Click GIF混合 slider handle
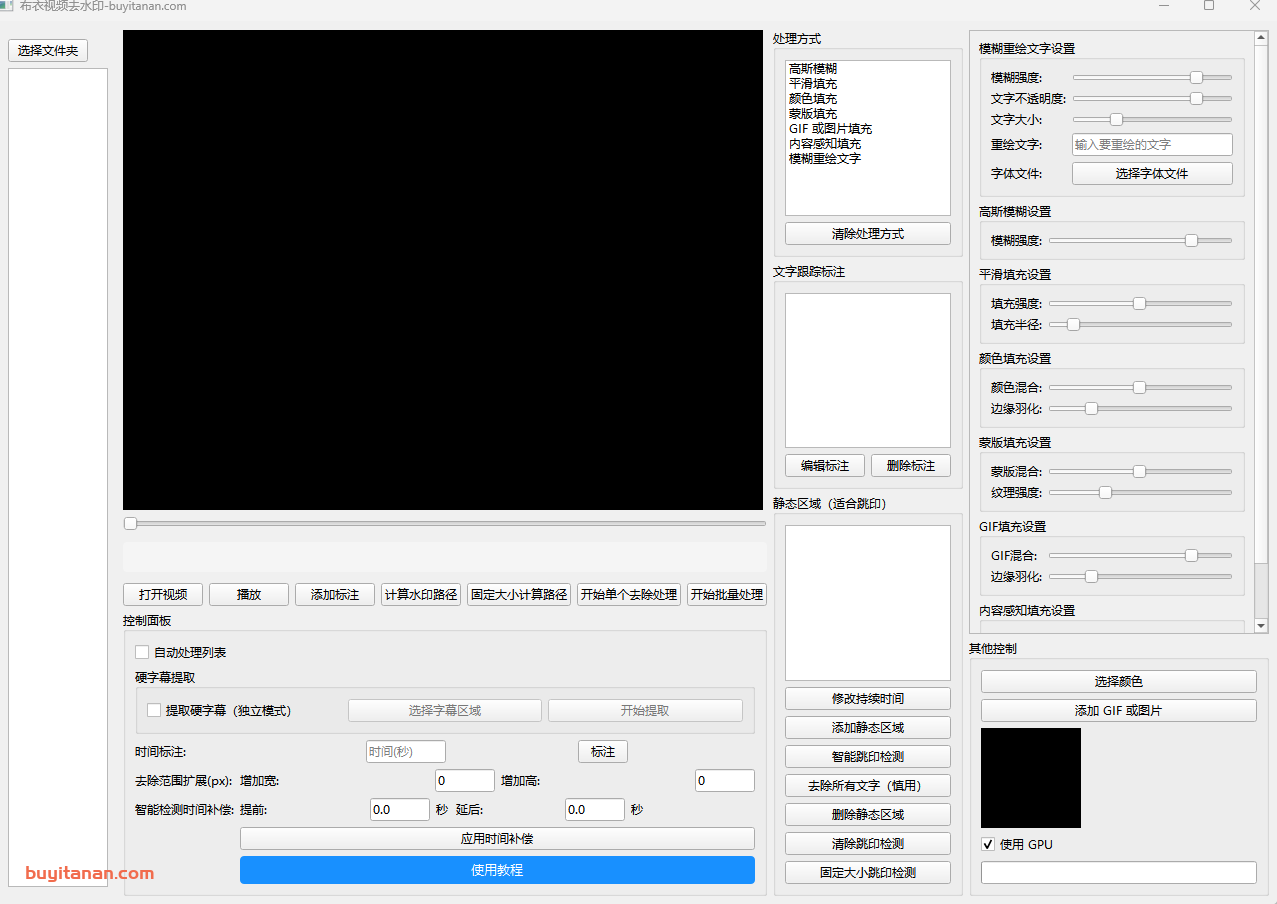 pyautogui.click(x=1191, y=555)
